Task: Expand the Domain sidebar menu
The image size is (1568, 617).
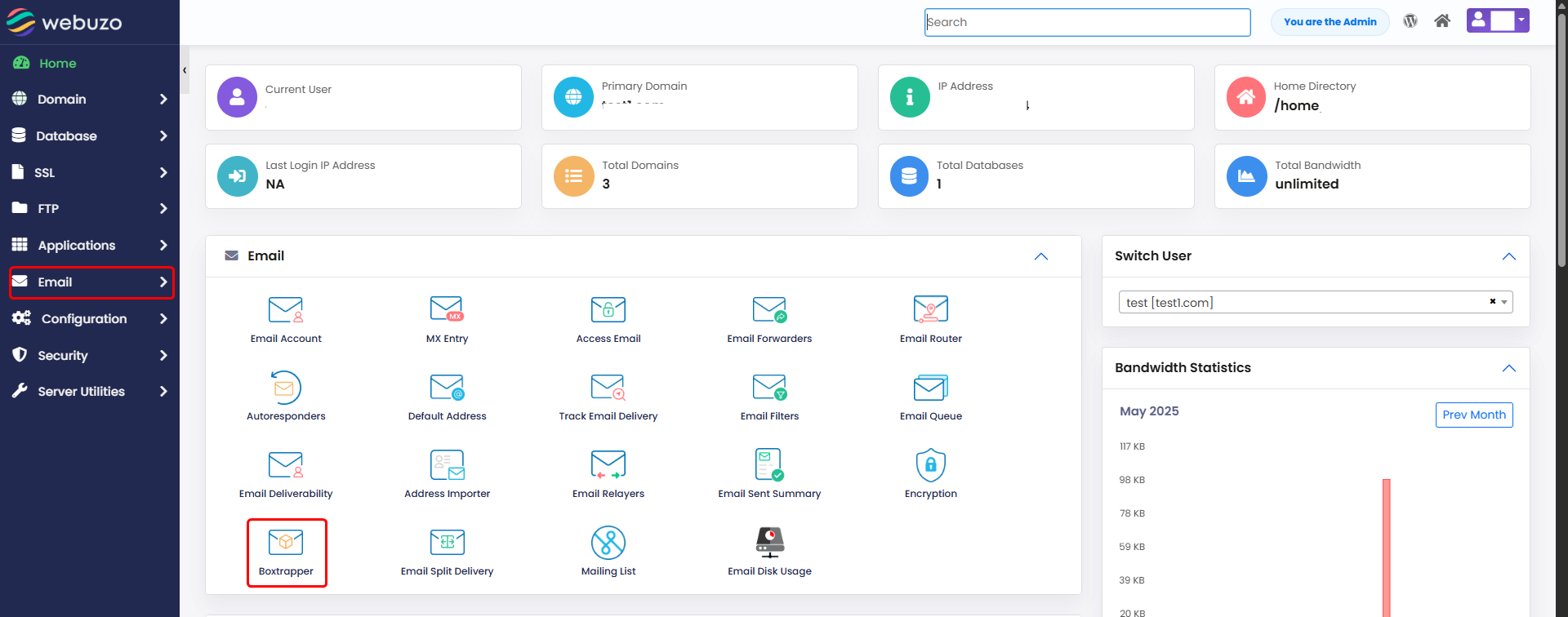Action: click(x=90, y=99)
